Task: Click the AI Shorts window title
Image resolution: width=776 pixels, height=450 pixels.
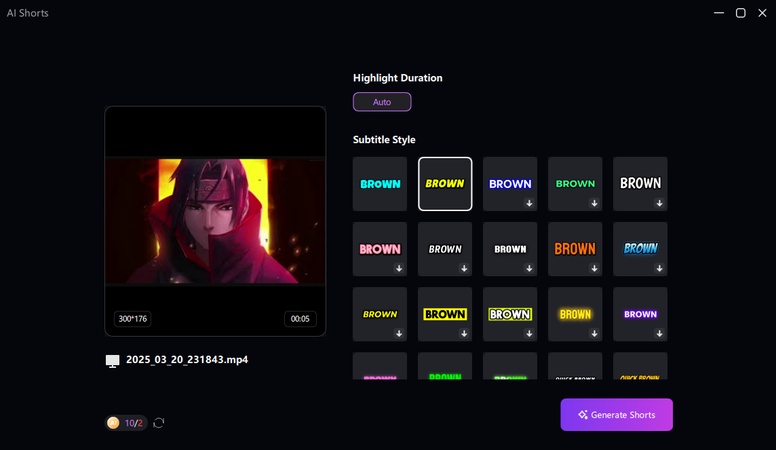Action: pos(28,13)
